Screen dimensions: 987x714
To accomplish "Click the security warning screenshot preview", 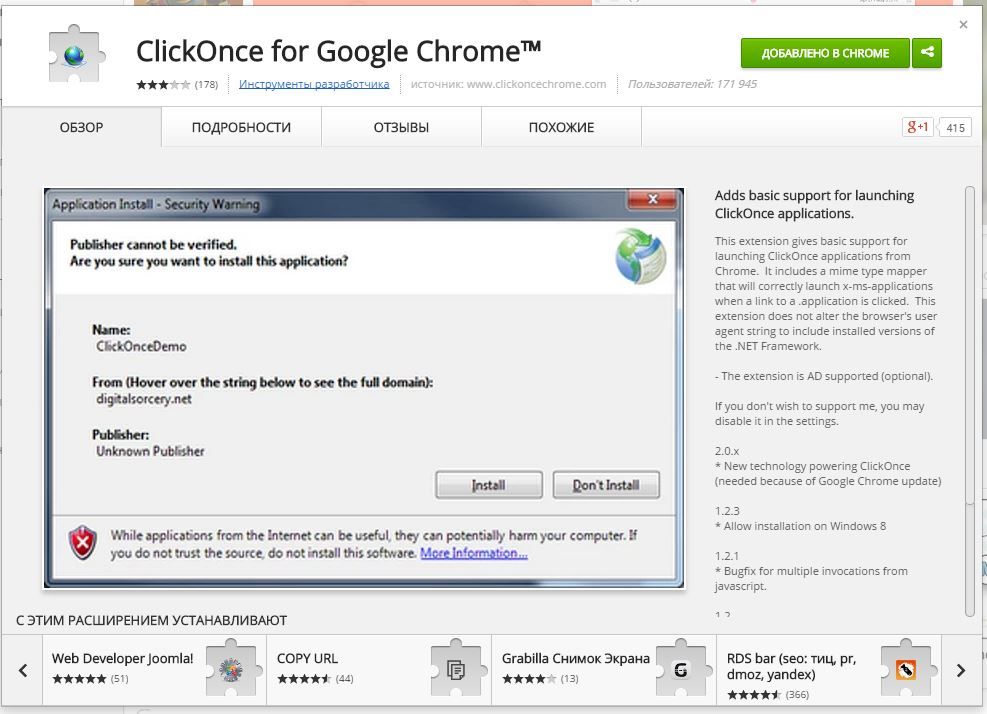I will point(364,387).
